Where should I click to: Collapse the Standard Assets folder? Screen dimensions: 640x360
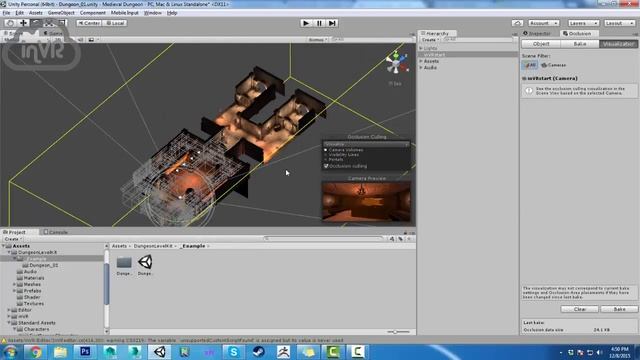[9, 323]
